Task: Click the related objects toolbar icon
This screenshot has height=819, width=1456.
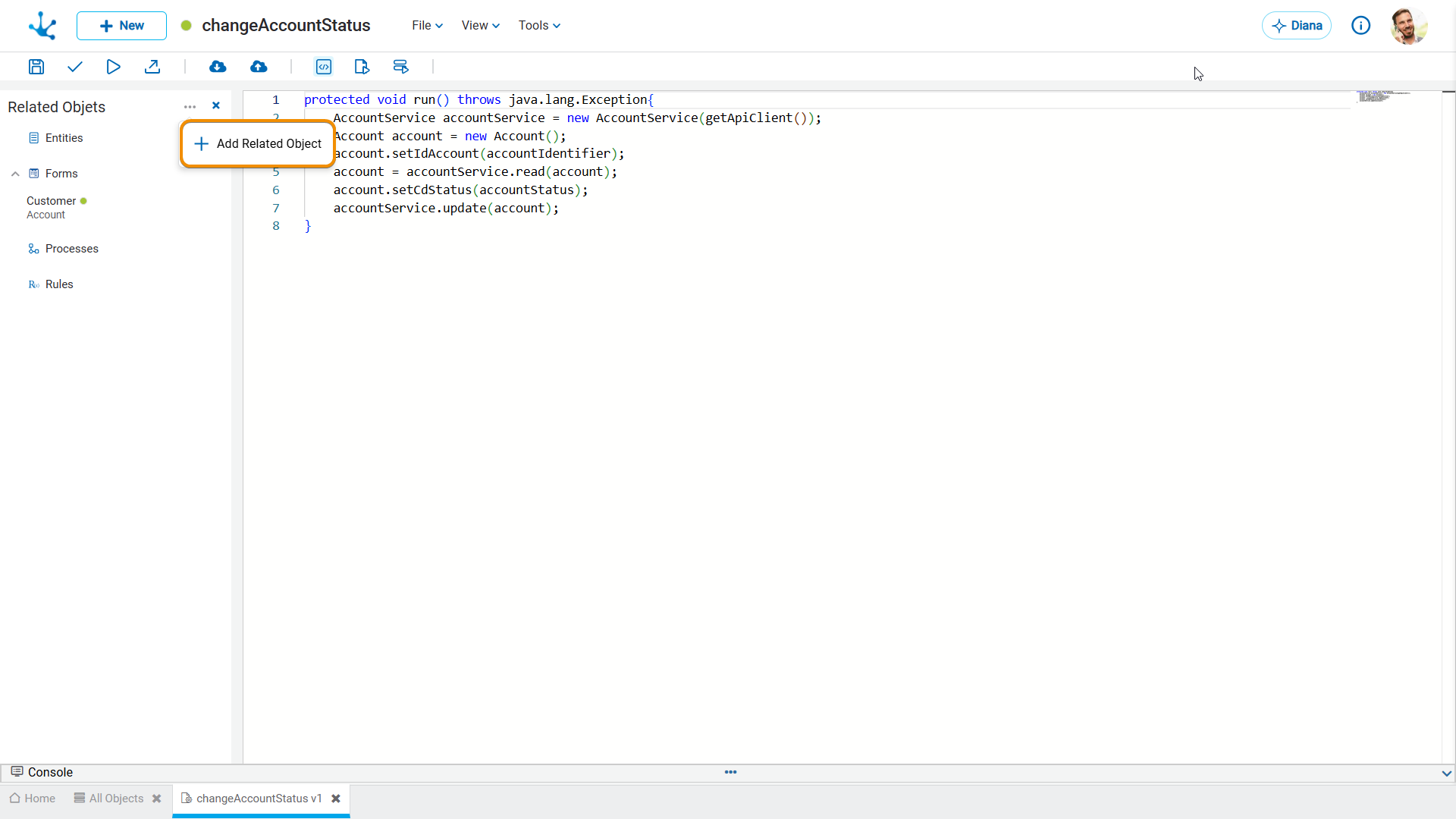Action: click(401, 67)
